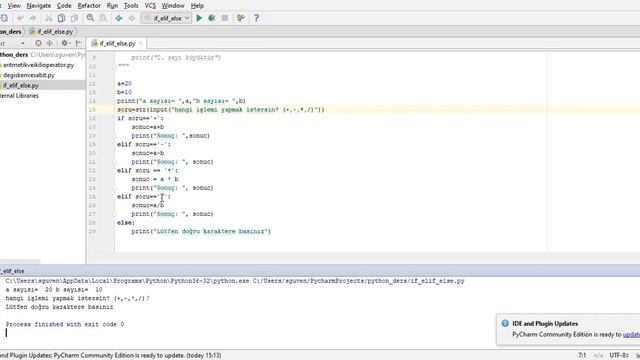Click the Cut scissors icon
The height and width of the screenshot is (360, 640).
(48, 18)
